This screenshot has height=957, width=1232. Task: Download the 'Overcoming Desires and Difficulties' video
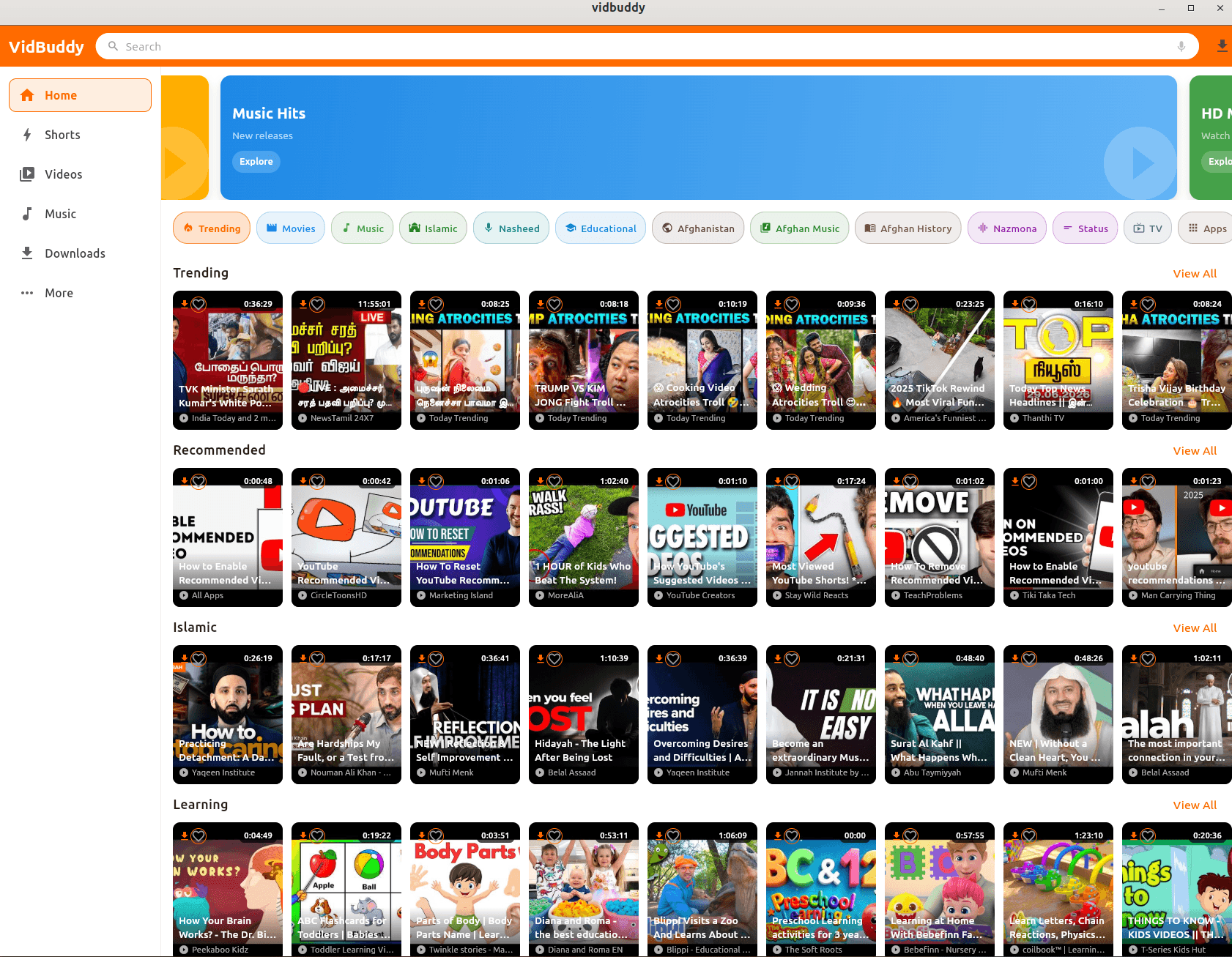pos(659,658)
